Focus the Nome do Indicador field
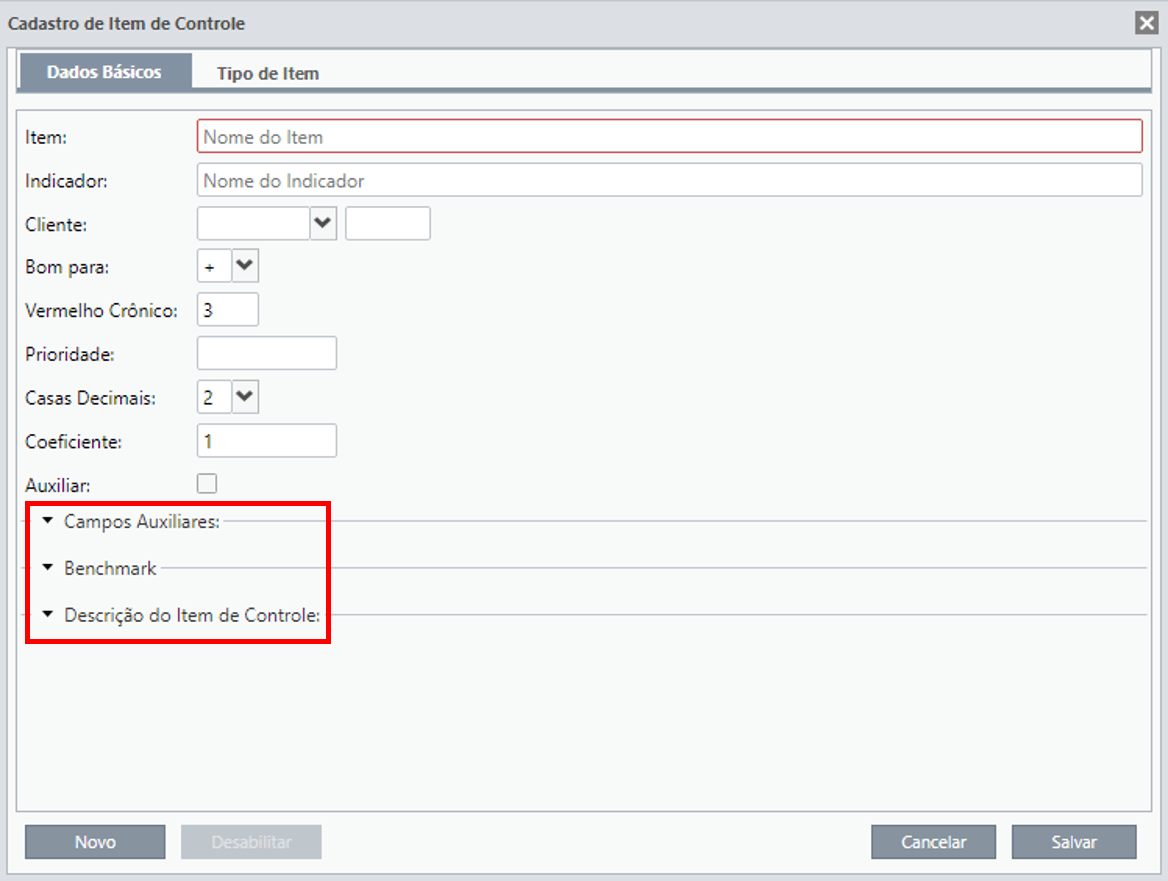Image resolution: width=1168 pixels, height=881 pixels. 670,180
